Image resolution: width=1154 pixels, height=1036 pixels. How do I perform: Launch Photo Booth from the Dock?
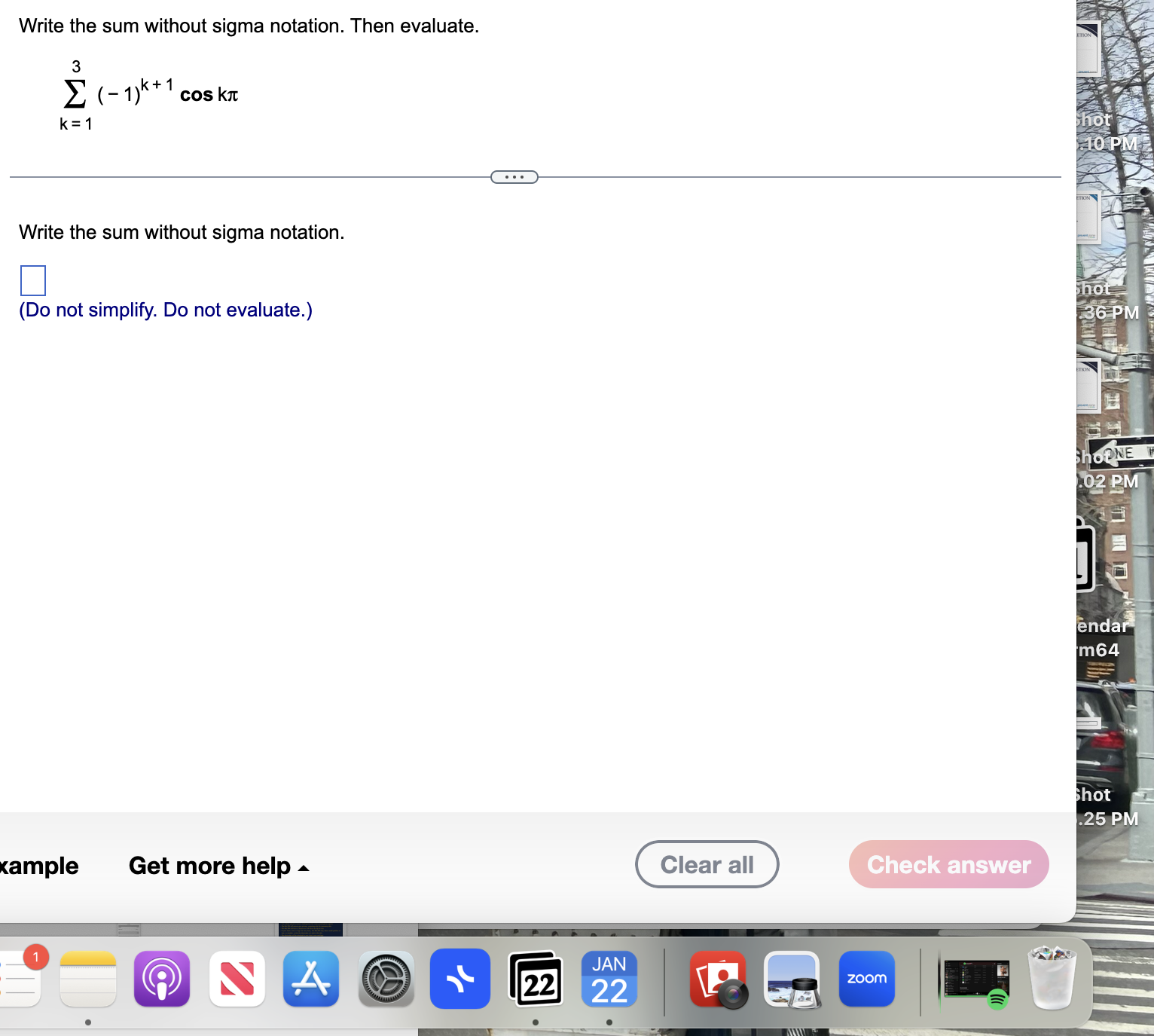pyautogui.click(x=719, y=979)
